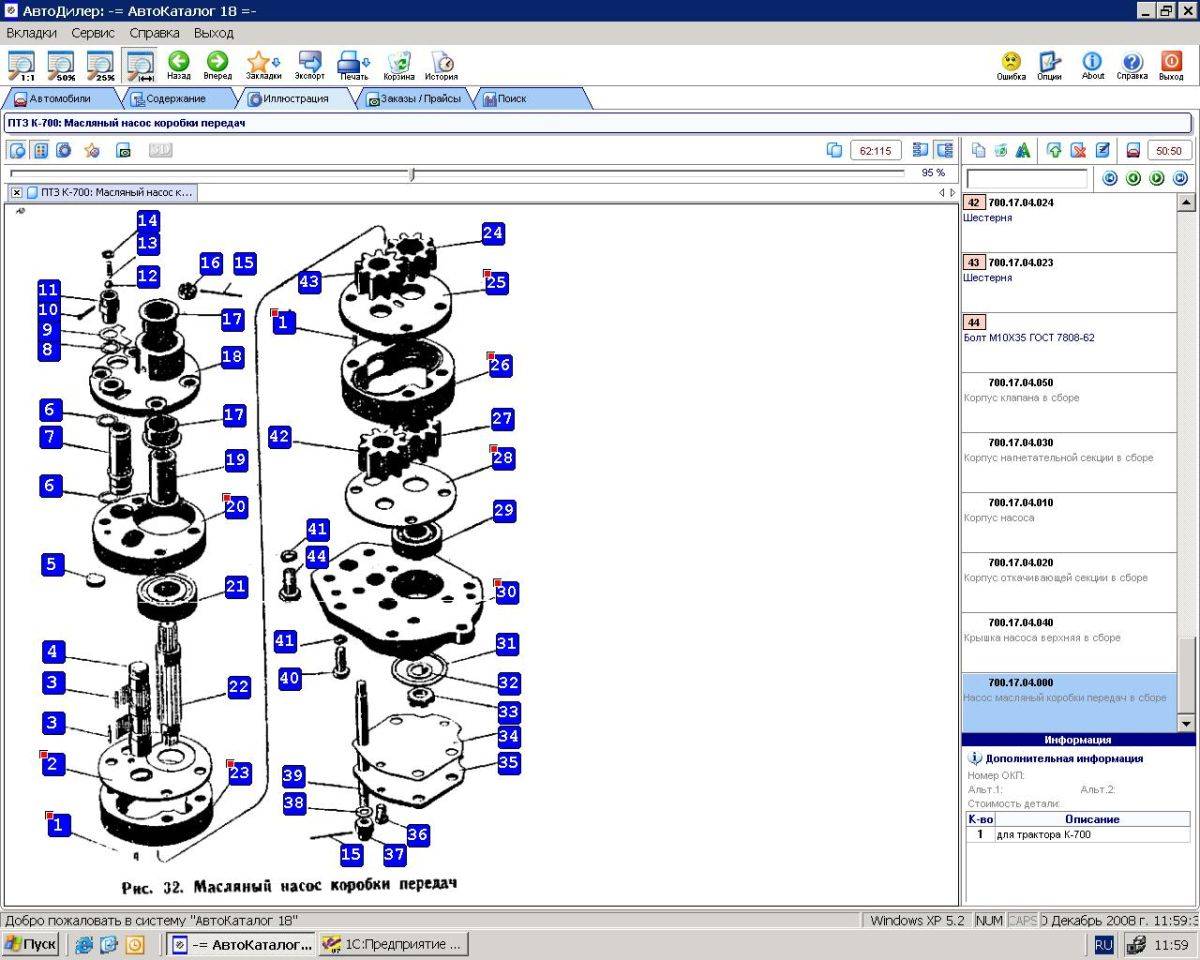The width and height of the screenshot is (1200, 960).
Task: Click the blue ring illustration tool icon
Action: [64, 150]
